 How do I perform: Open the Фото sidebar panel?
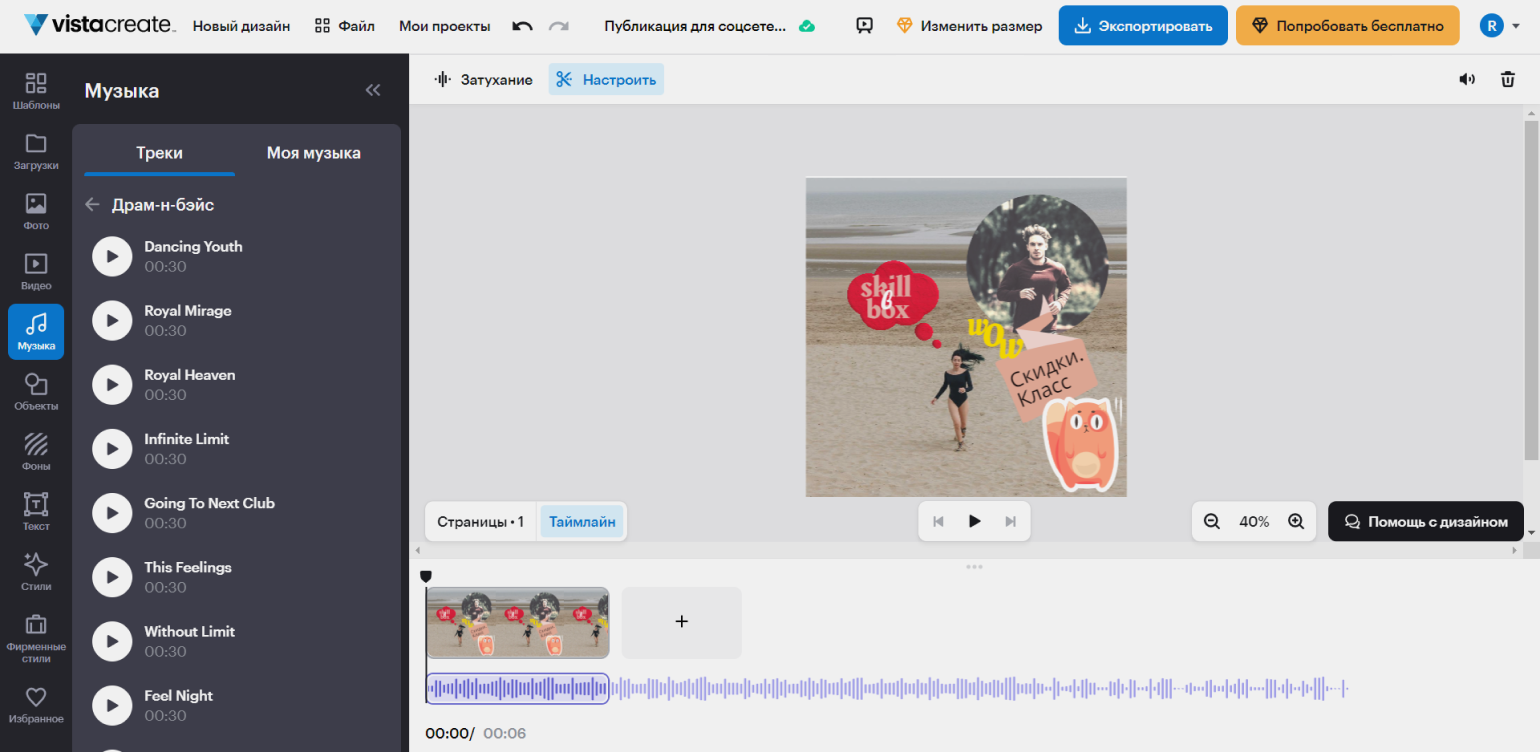click(36, 211)
